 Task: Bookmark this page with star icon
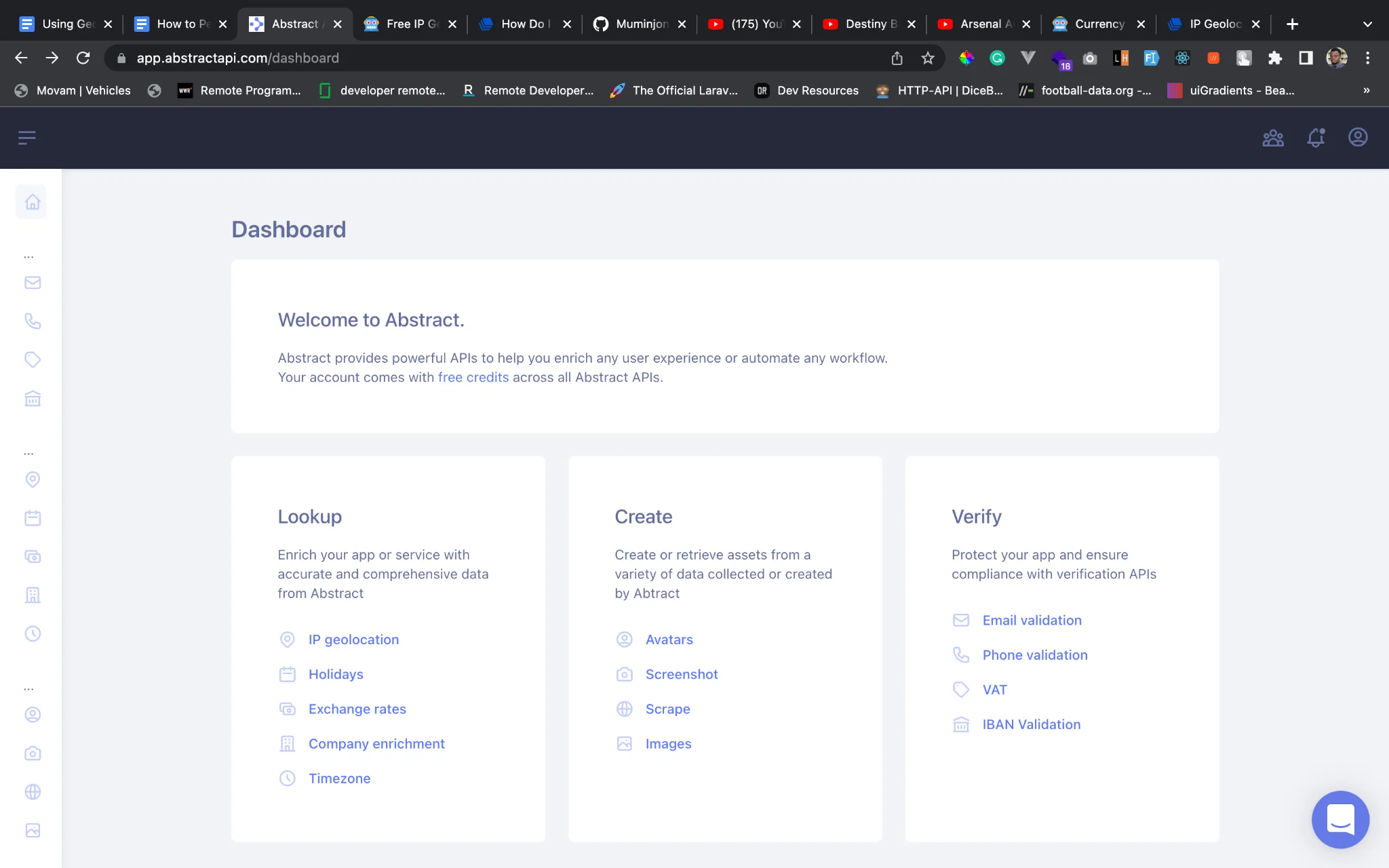coord(928,58)
